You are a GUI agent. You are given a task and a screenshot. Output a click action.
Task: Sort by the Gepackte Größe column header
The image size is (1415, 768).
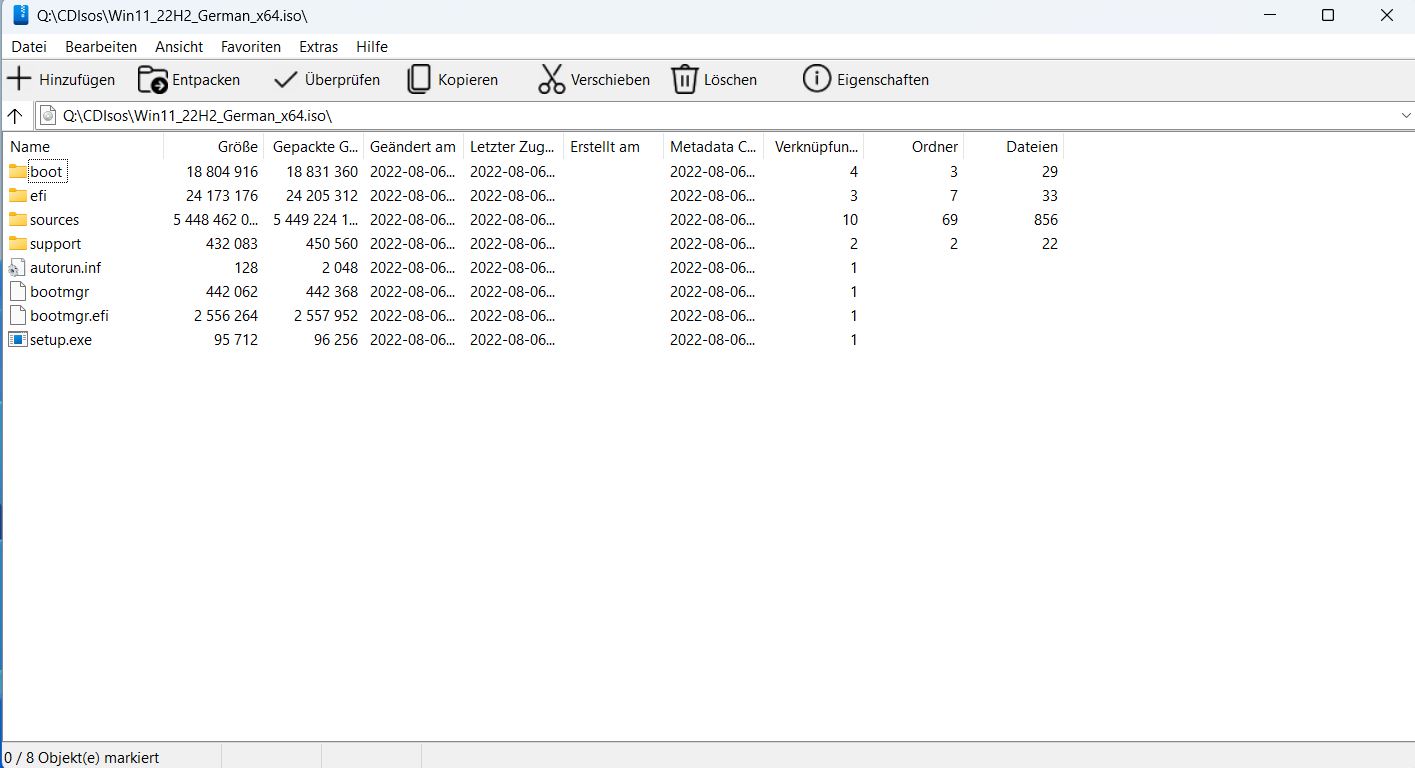[313, 147]
